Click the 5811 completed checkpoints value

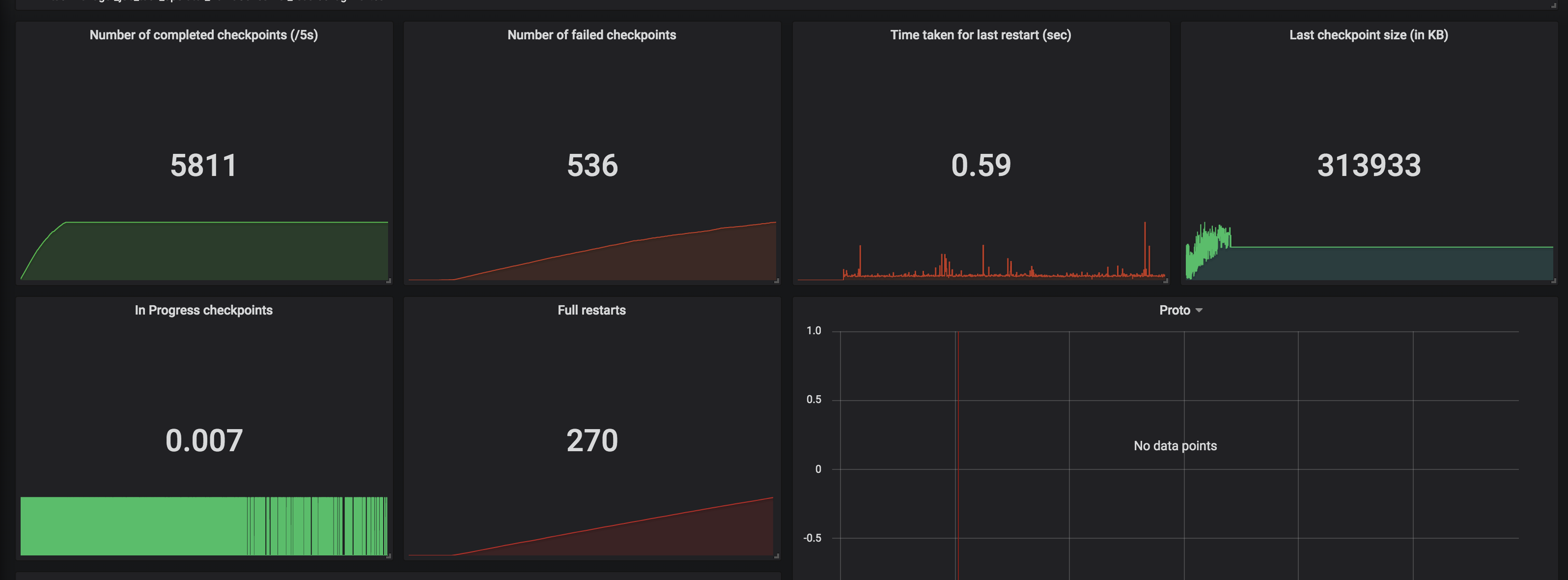tap(203, 166)
